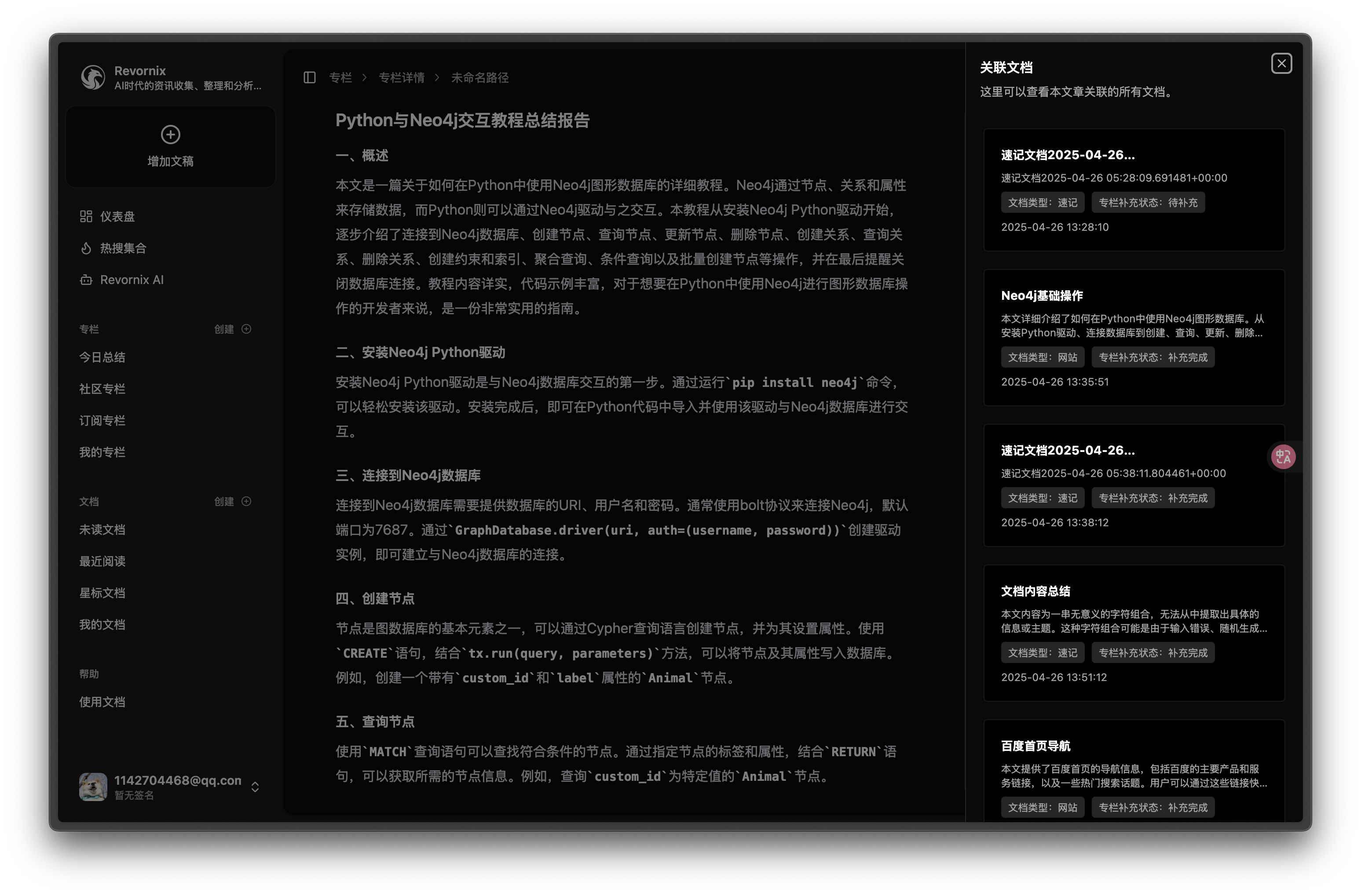Open 仪表盘 dashboard grid icon

(x=86, y=217)
